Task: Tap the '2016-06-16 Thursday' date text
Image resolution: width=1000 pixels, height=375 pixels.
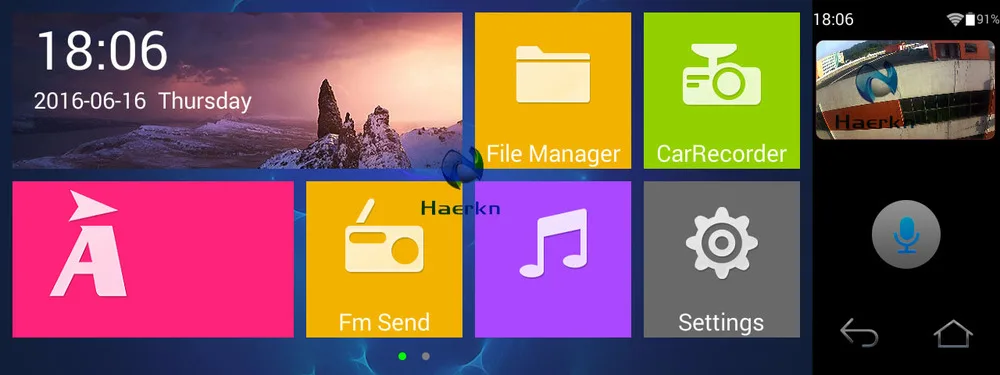Action: 143,101
